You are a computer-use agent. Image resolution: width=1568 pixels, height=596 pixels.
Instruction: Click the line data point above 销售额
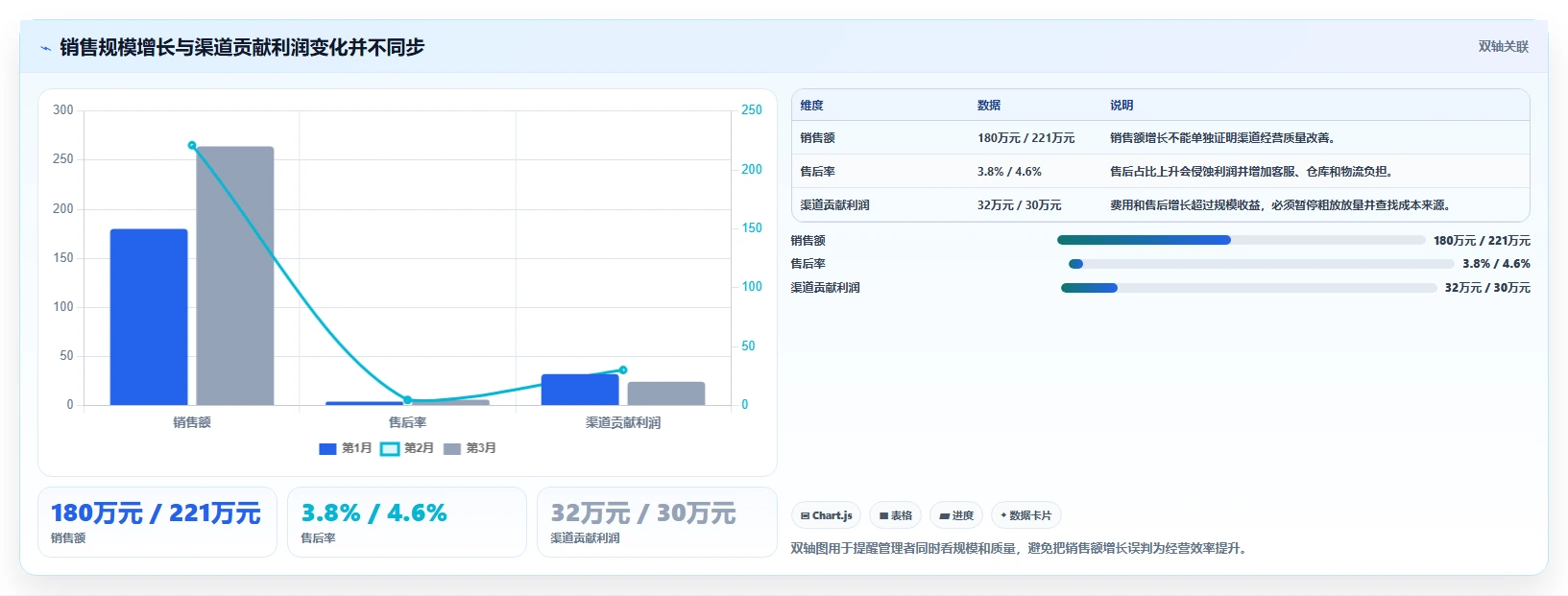coord(192,145)
